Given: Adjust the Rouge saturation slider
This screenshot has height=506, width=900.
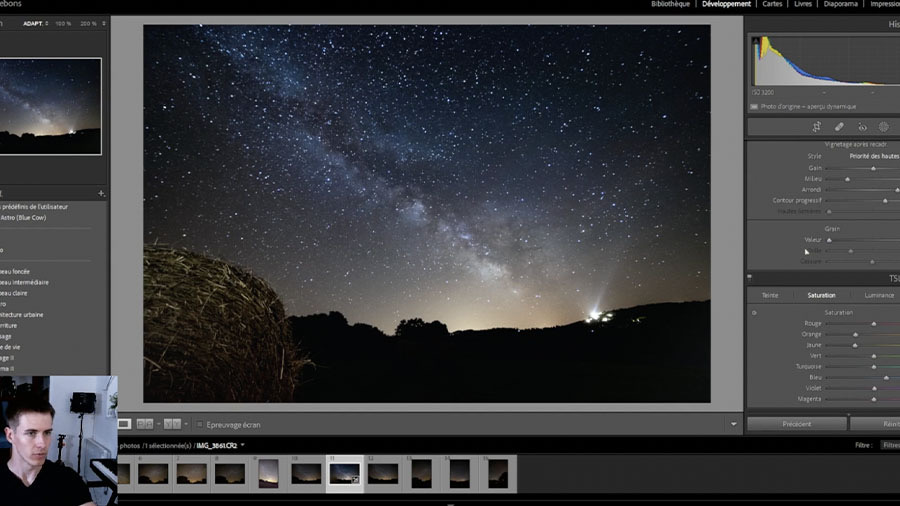Looking at the screenshot, I should pyautogui.click(x=874, y=324).
